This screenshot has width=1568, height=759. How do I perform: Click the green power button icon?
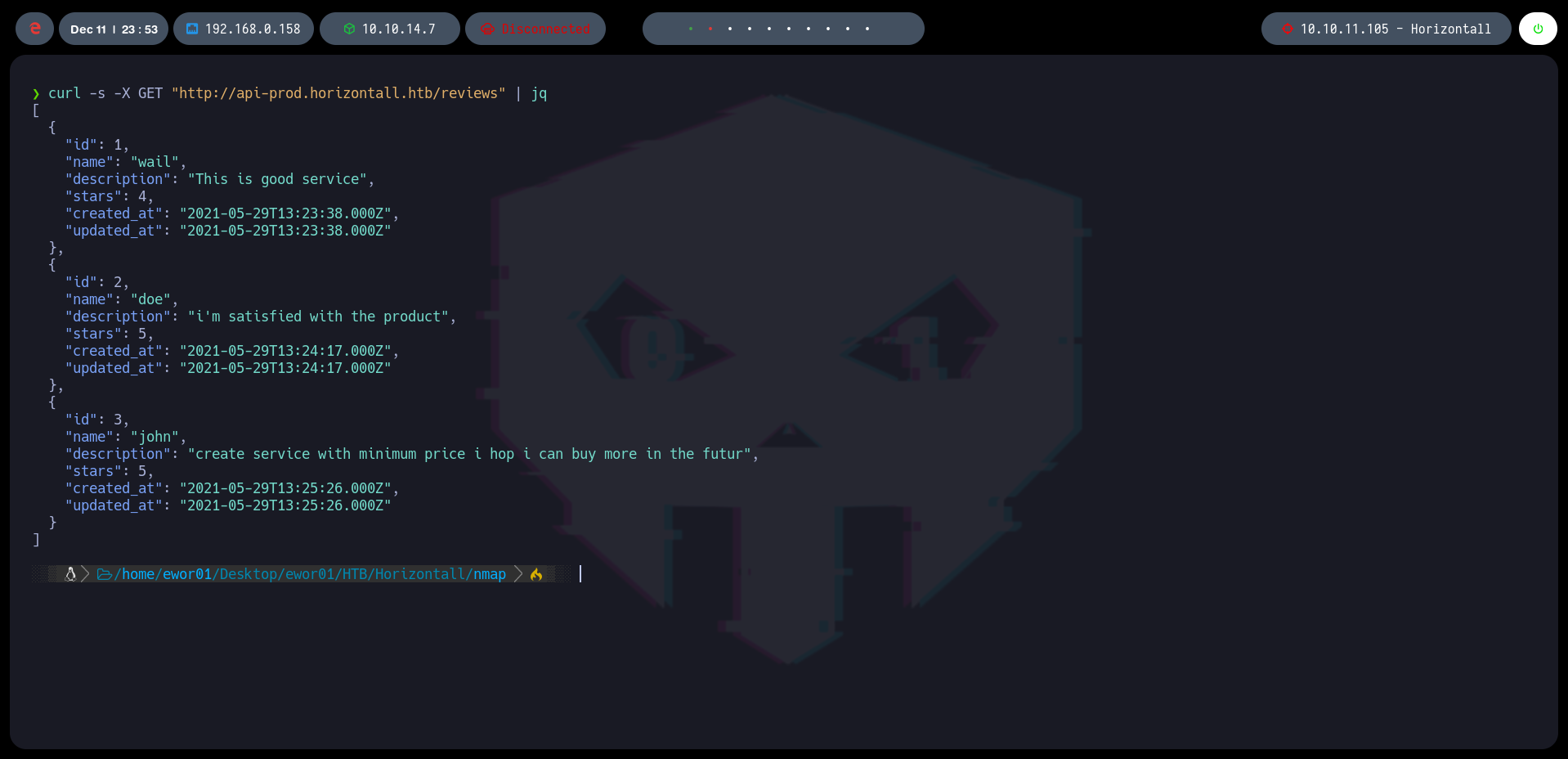(x=1538, y=29)
